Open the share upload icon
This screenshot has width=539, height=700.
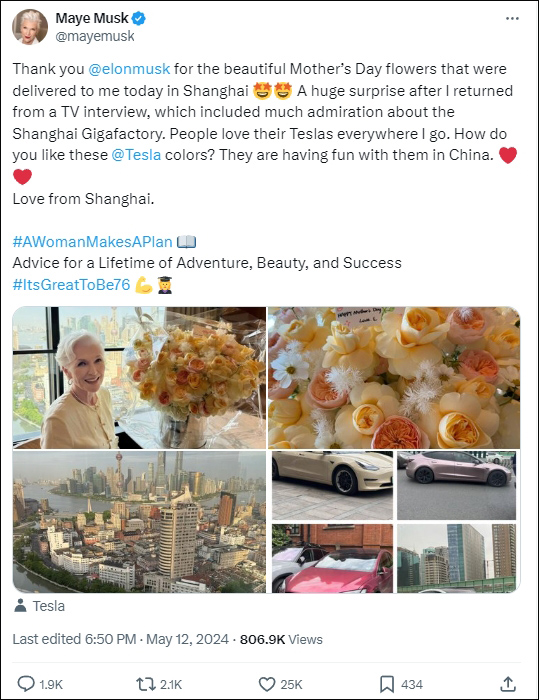[508, 683]
